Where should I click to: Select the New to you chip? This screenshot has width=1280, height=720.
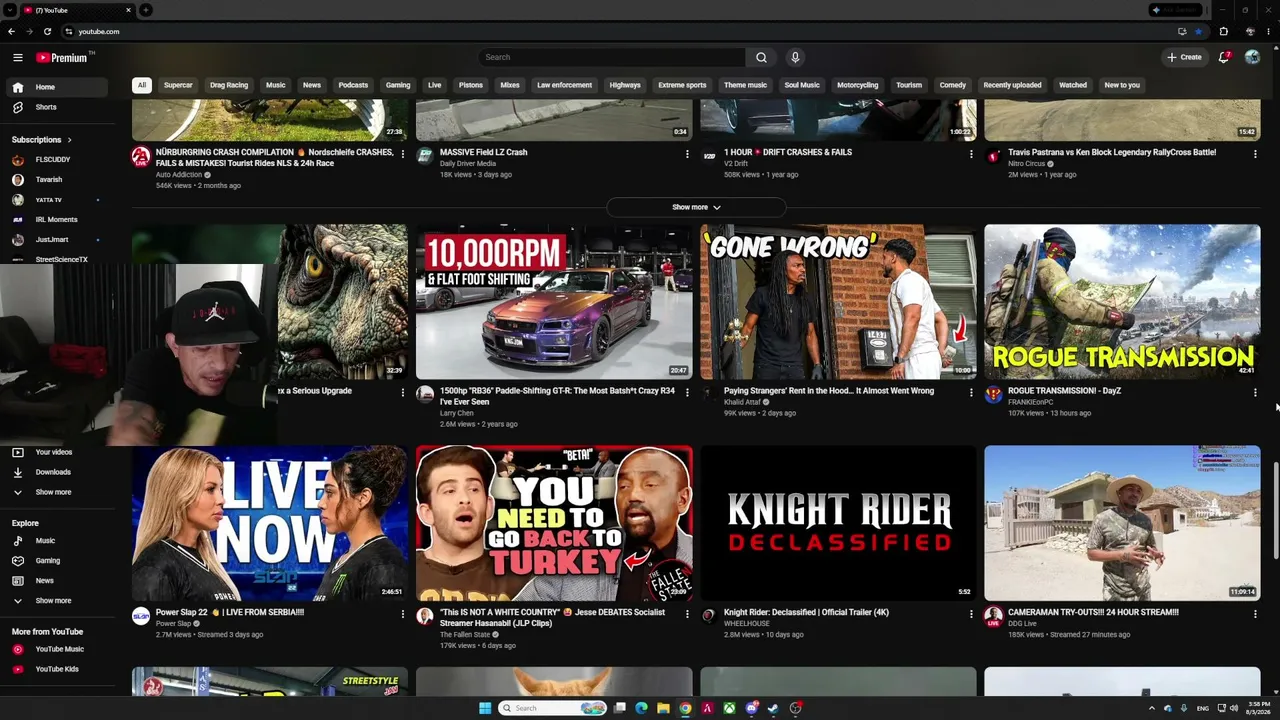1122,85
